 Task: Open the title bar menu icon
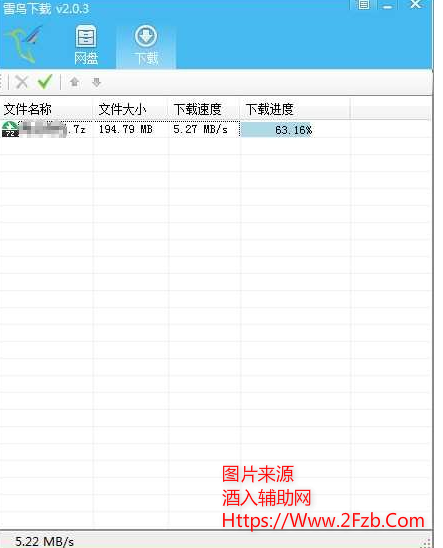click(x=363, y=5)
